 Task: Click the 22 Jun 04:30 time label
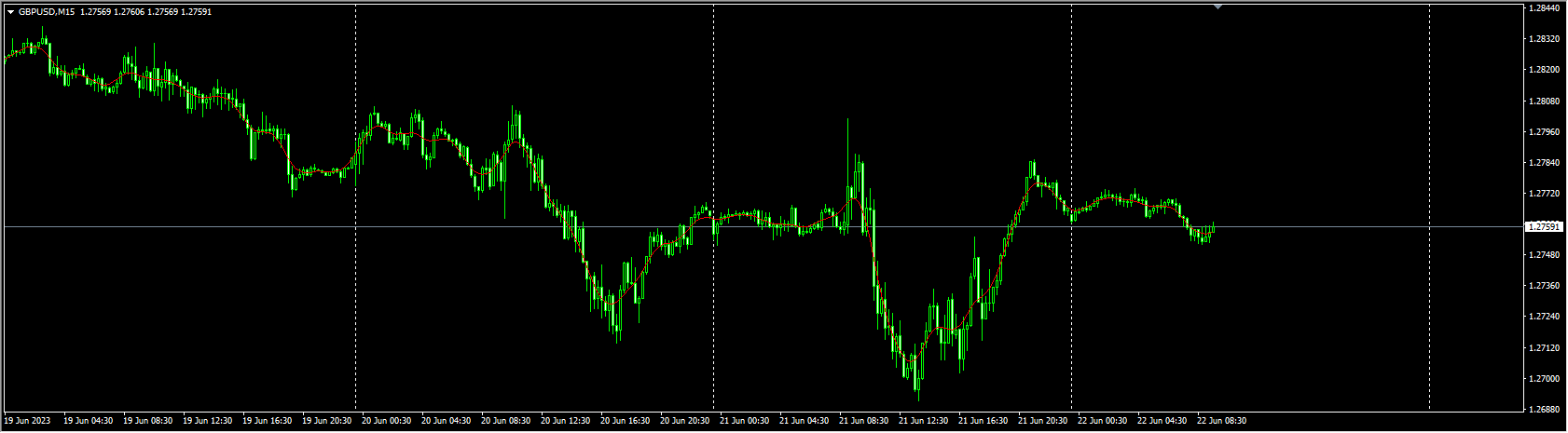click(1162, 421)
